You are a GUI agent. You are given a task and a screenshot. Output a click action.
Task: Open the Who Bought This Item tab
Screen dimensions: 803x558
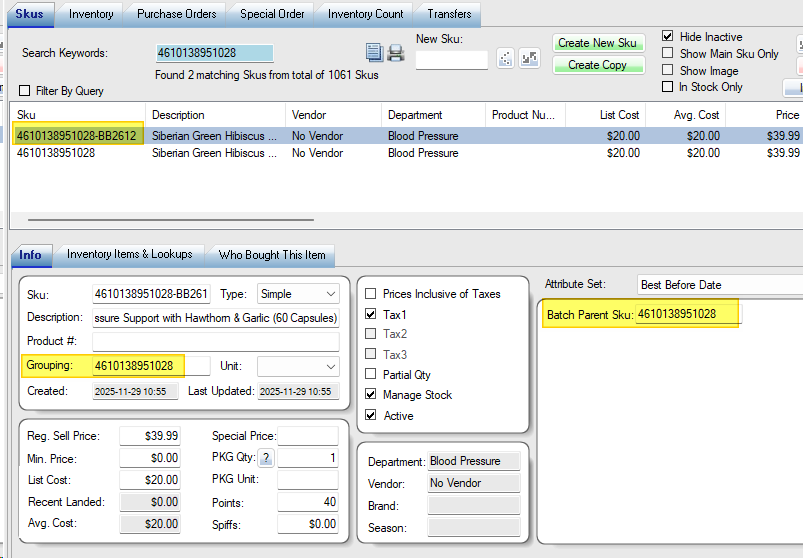(x=272, y=255)
